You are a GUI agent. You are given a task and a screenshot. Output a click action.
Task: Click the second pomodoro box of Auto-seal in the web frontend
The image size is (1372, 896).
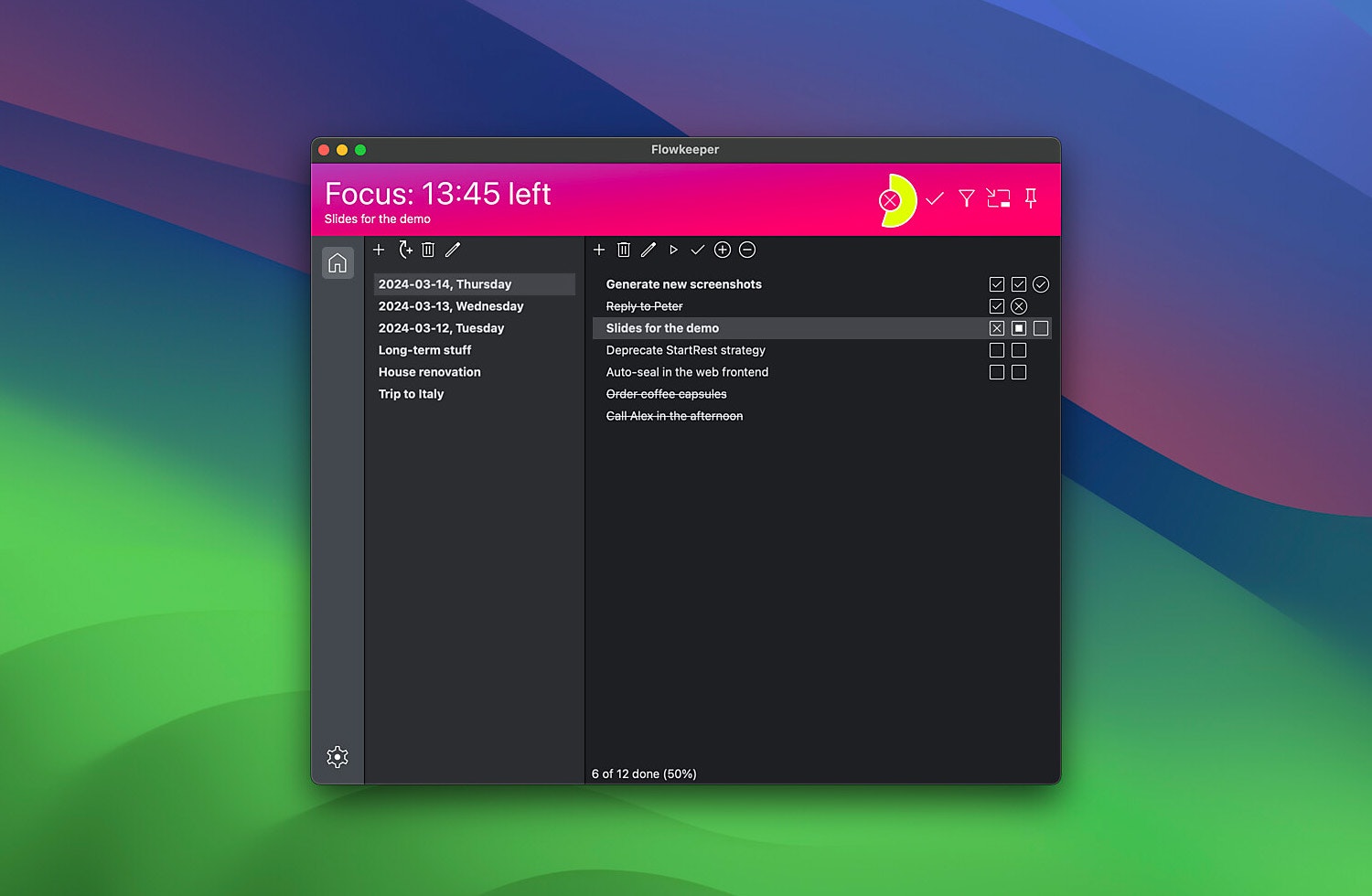1019,372
